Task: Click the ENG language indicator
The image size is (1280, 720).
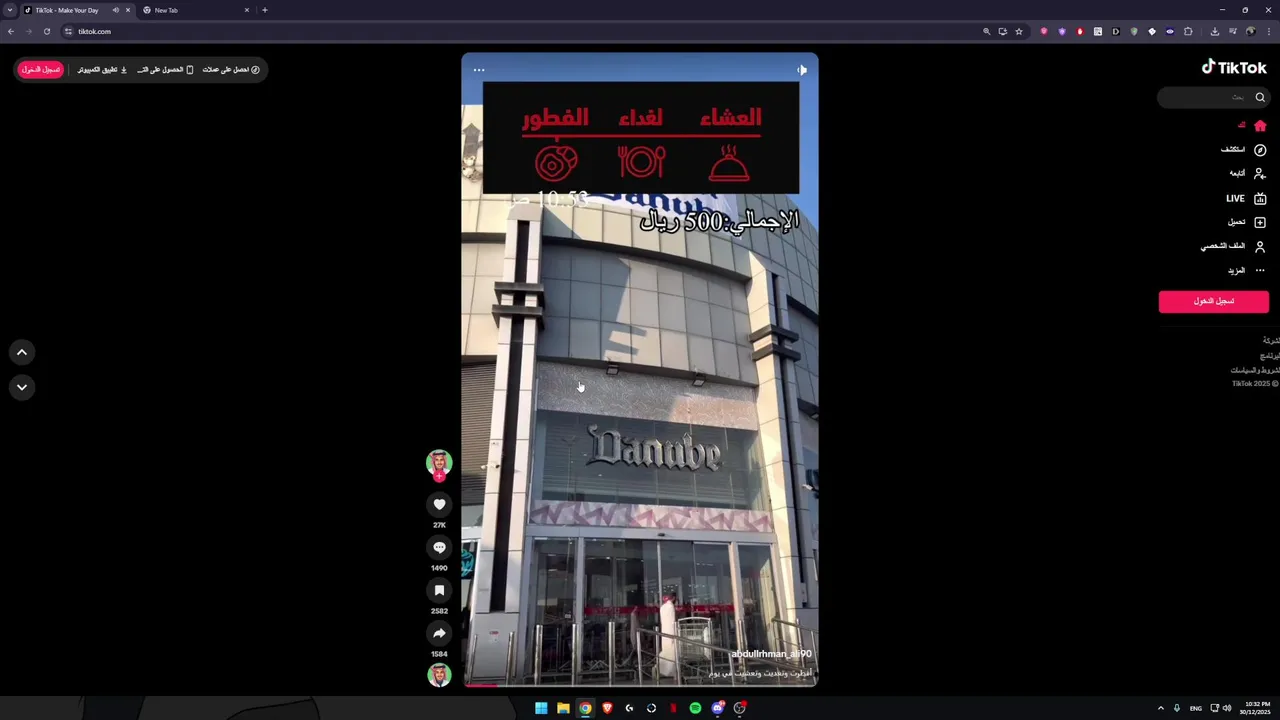Action: (1196, 708)
